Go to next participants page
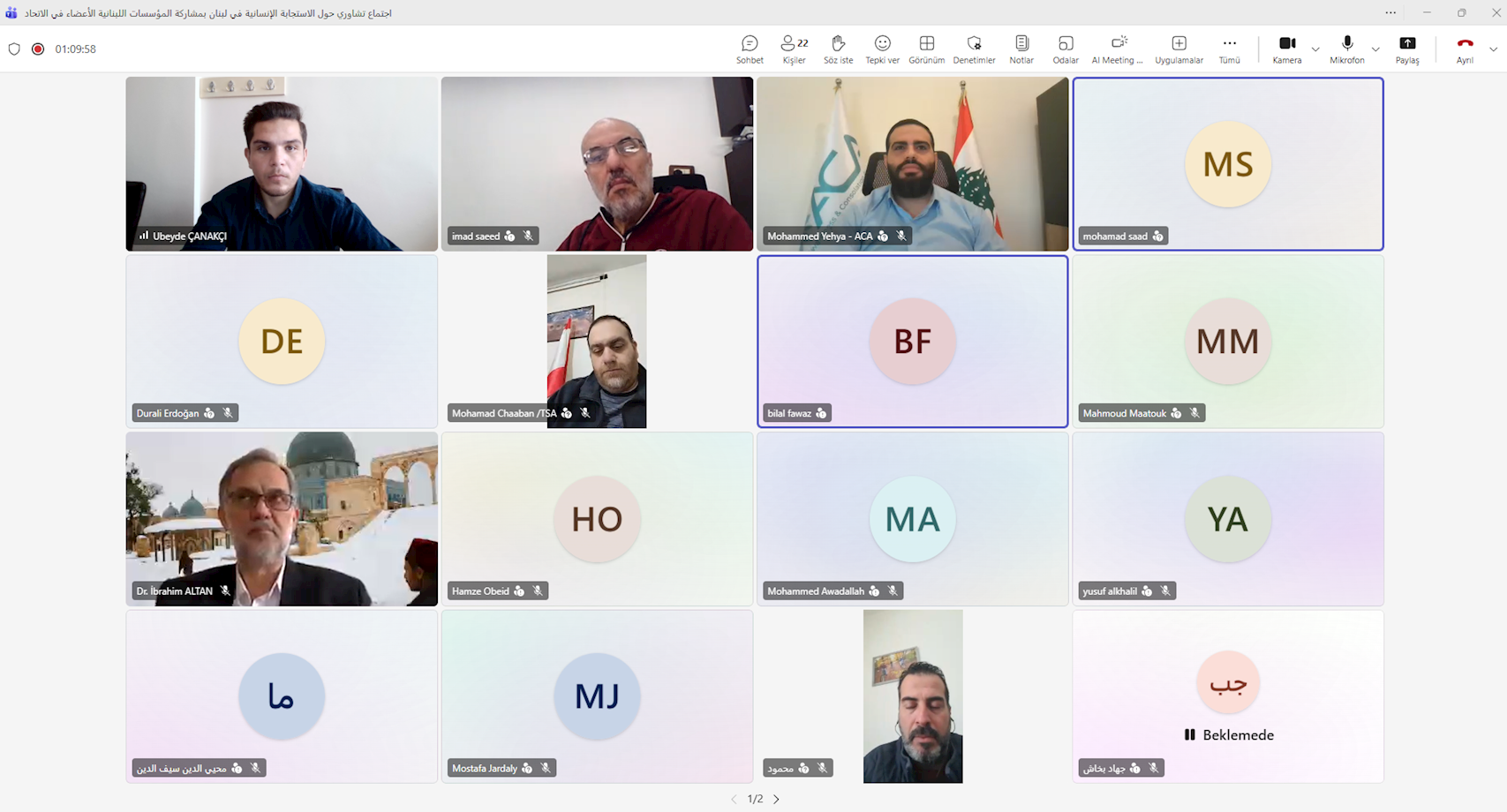The width and height of the screenshot is (1507, 812). coord(777,799)
